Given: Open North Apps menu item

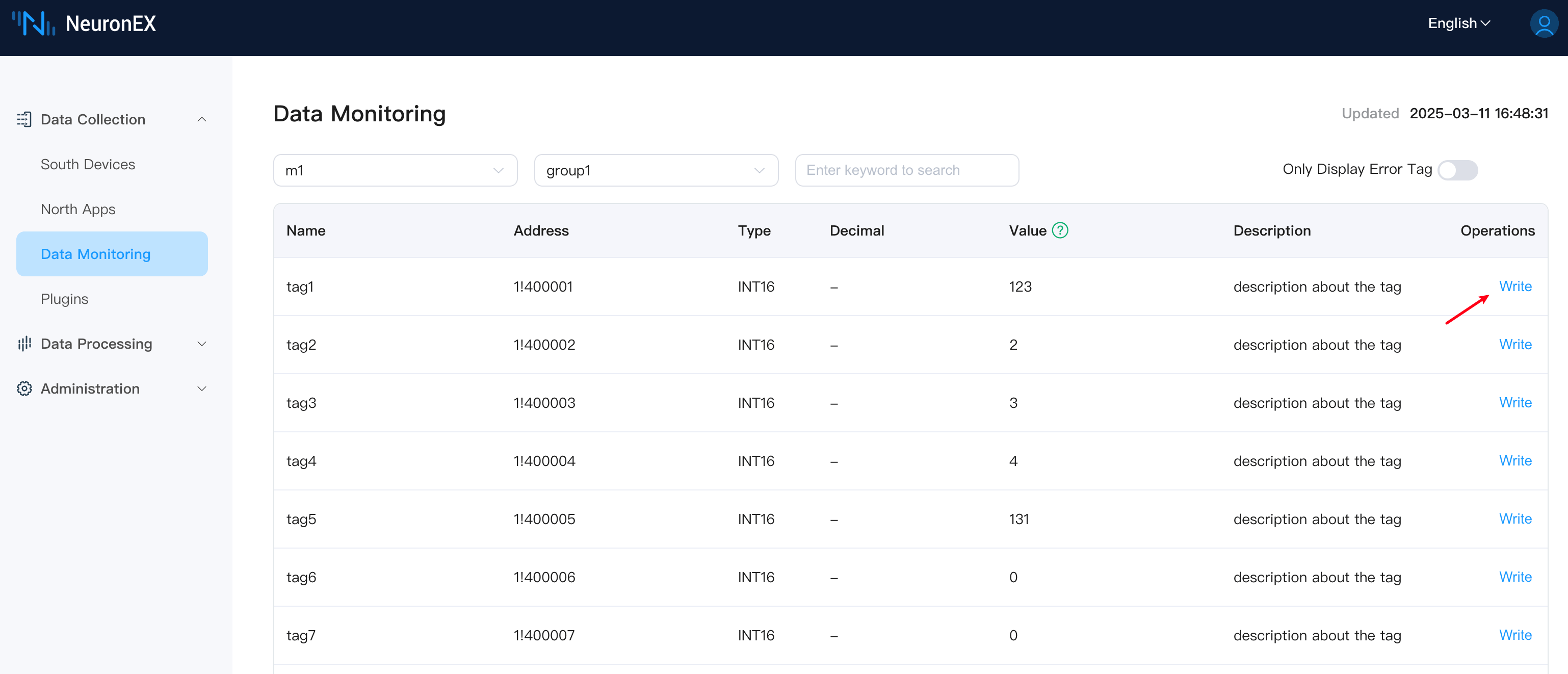Looking at the screenshot, I should click(x=78, y=210).
